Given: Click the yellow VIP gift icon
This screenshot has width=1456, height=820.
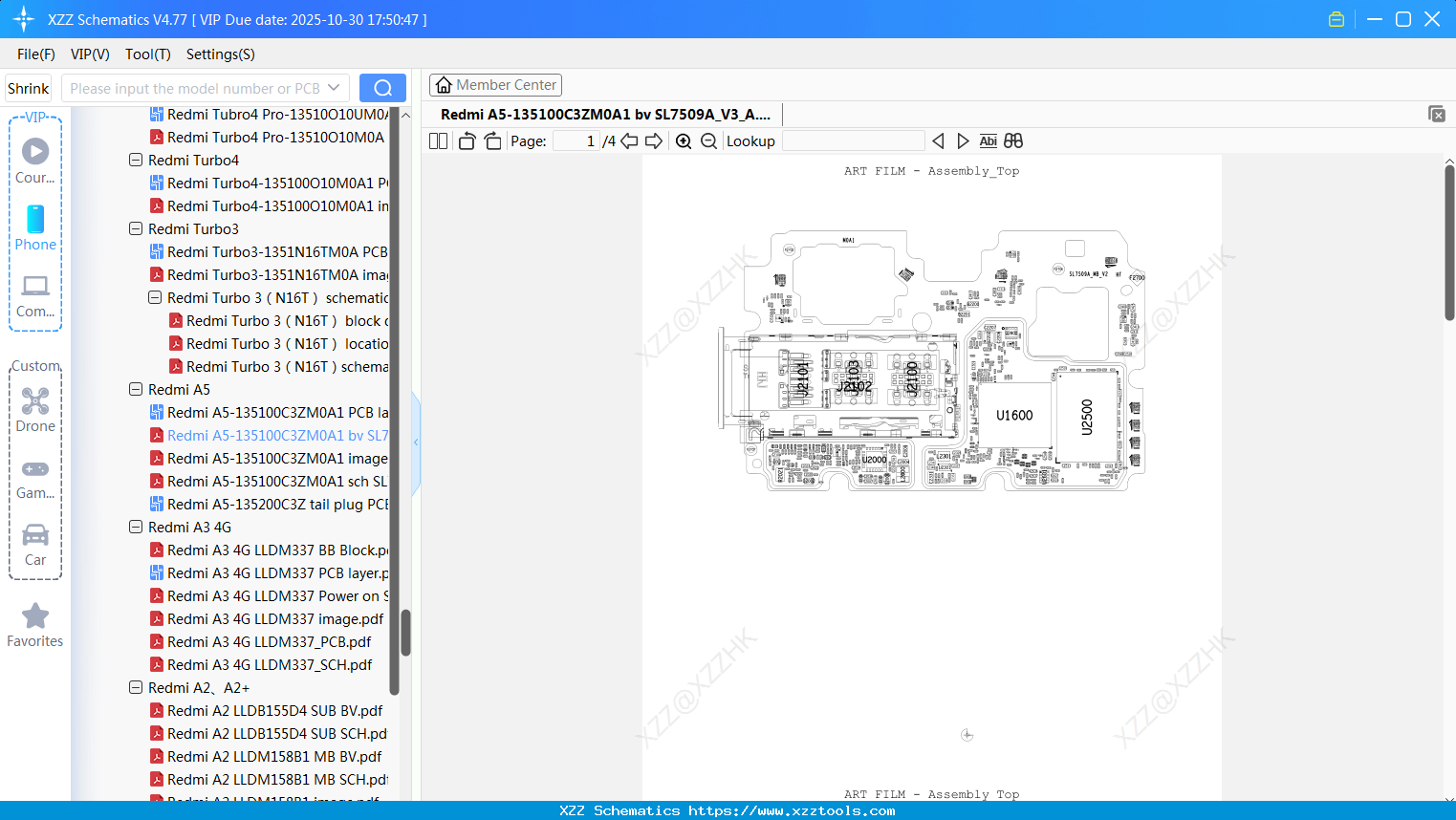Looking at the screenshot, I should [x=1336, y=19].
